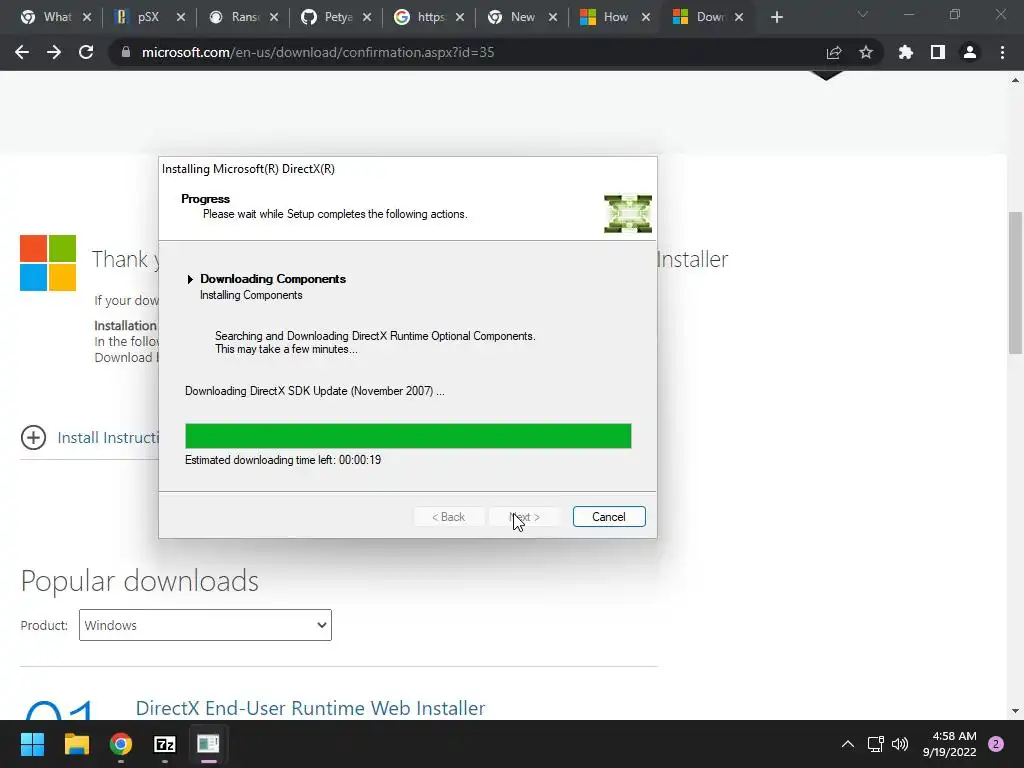Open DirectX End-User Runtime Web Installer link

[x=310, y=708]
